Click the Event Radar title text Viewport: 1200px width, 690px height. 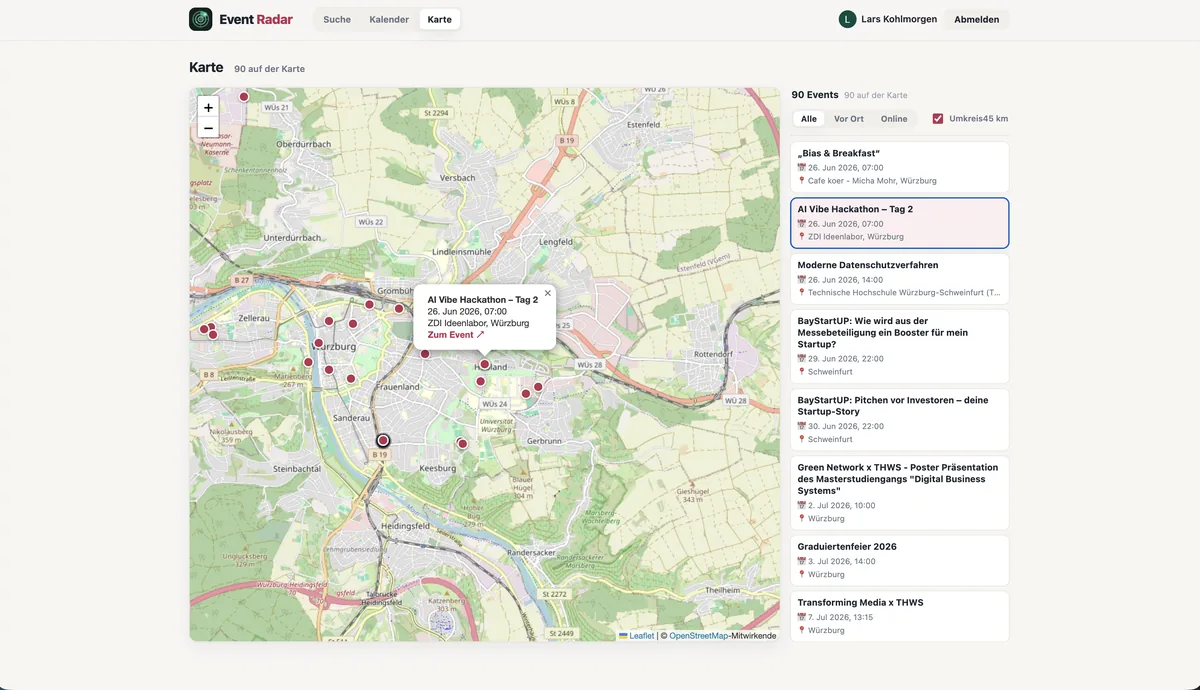coord(256,19)
